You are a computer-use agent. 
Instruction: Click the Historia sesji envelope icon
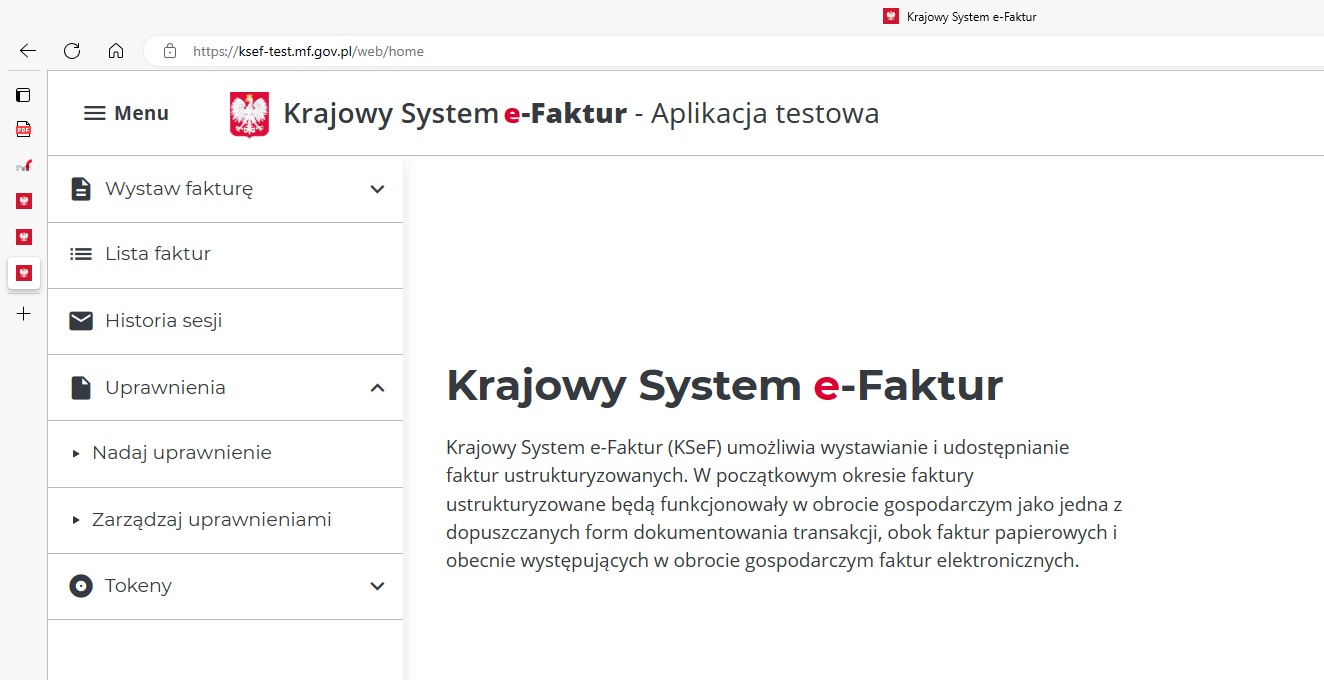tap(81, 321)
